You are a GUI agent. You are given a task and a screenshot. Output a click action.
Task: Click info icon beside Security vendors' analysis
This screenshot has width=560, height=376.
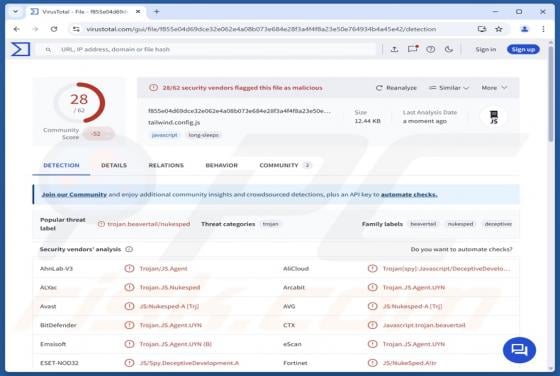(129, 249)
